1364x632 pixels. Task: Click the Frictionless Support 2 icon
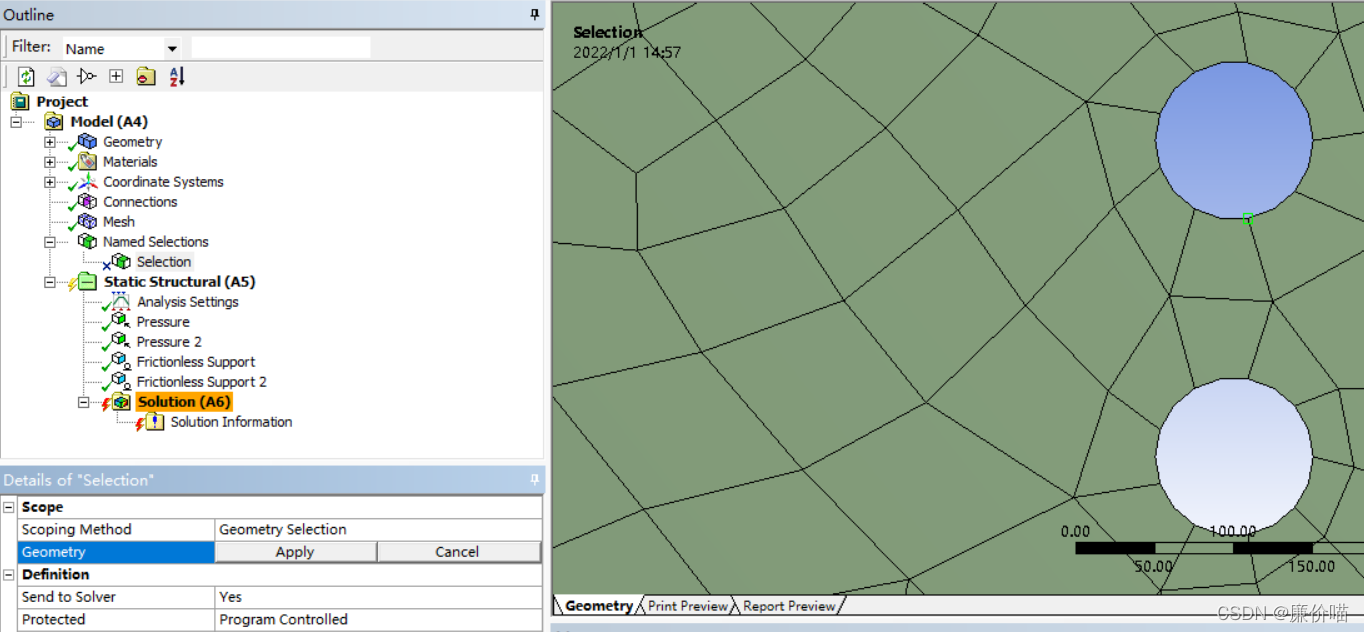point(121,382)
